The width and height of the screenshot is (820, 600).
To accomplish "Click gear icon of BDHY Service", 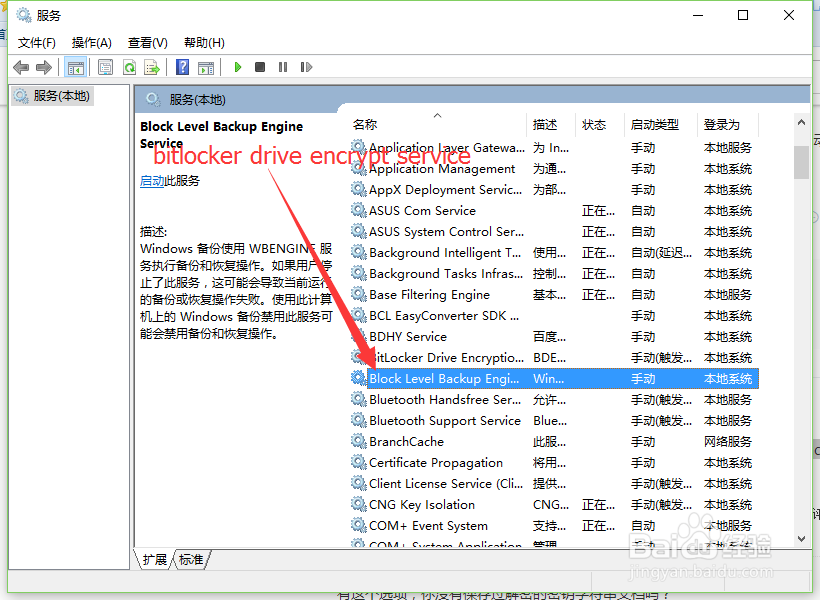I will pyautogui.click(x=358, y=336).
